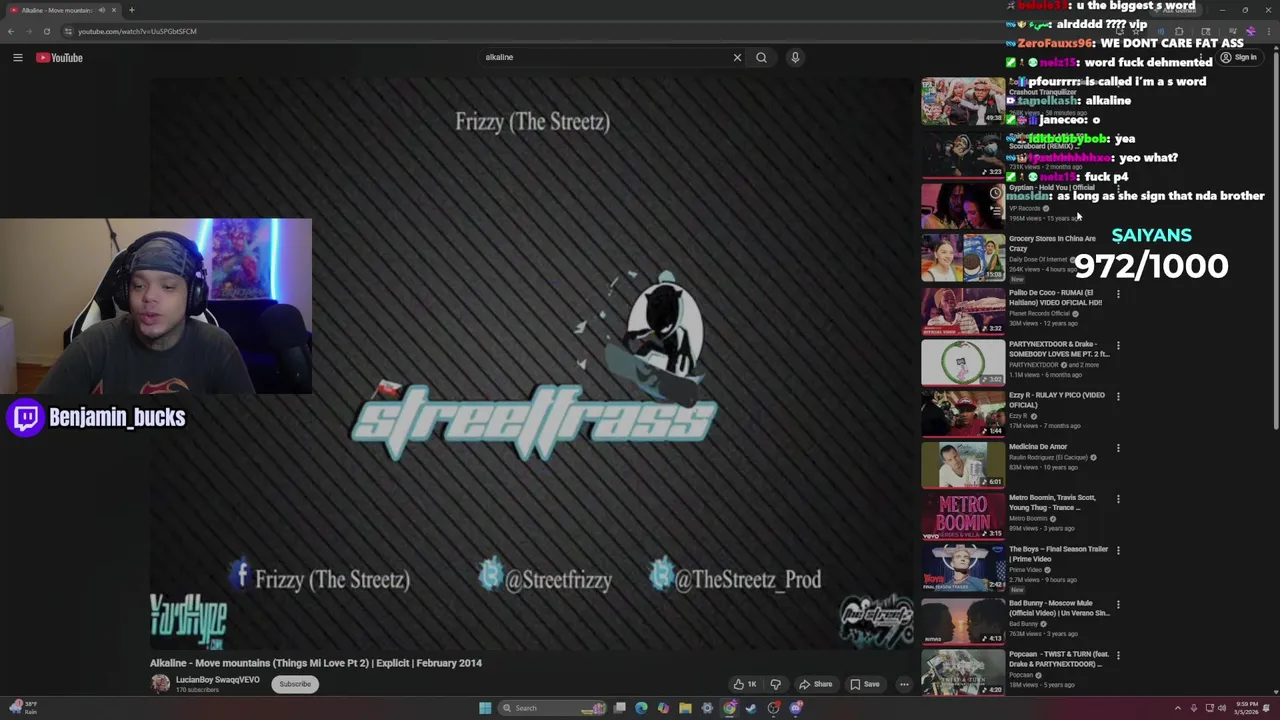
Task: Click the video player area
Action: (x=532, y=365)
